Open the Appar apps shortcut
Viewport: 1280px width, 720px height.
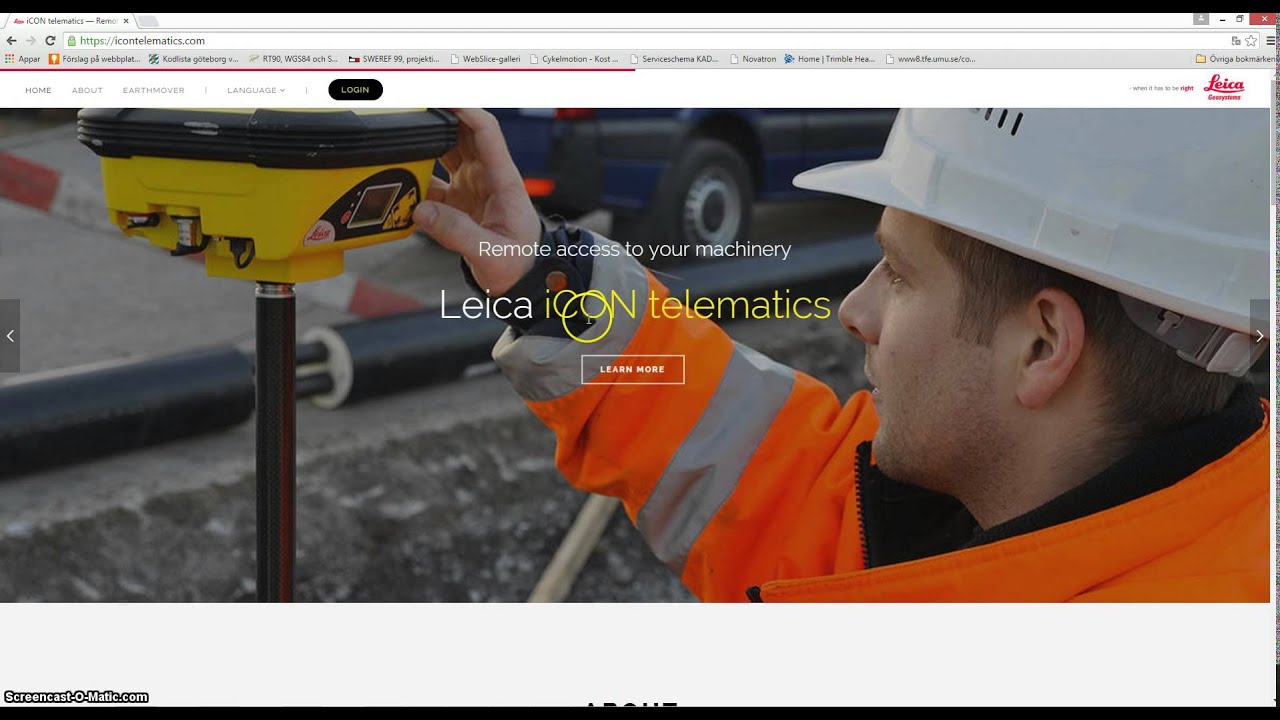tap(22, 59)
